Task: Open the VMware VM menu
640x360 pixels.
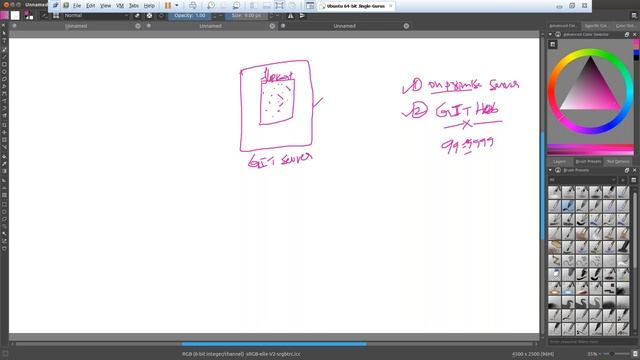Action: pos(120,6)
